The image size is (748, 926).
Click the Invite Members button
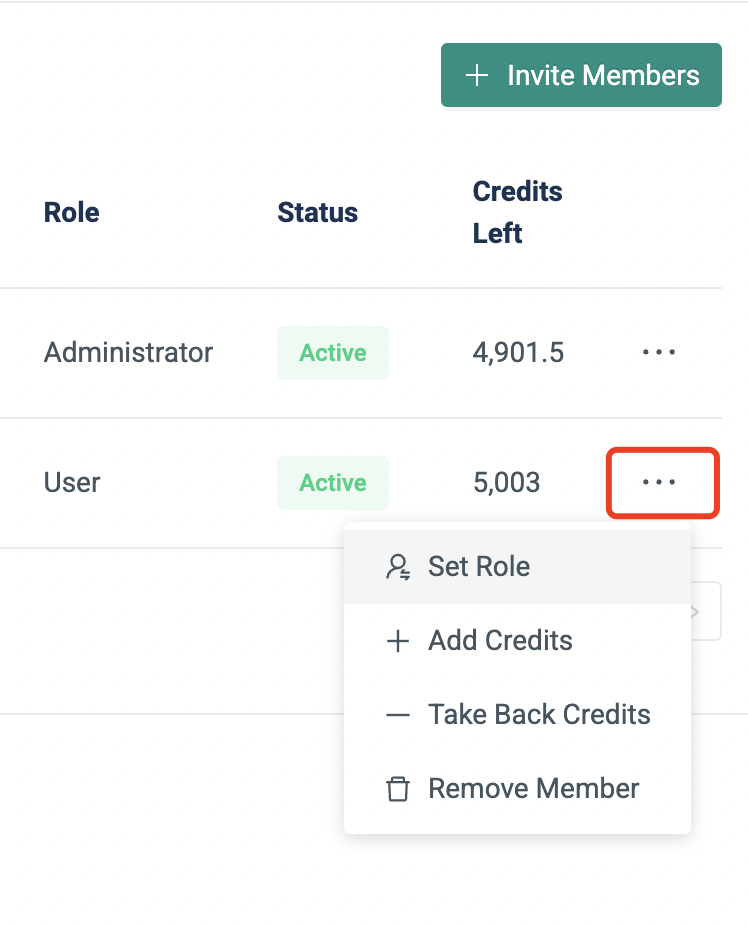pyautogui.click(x=581, y=75)
